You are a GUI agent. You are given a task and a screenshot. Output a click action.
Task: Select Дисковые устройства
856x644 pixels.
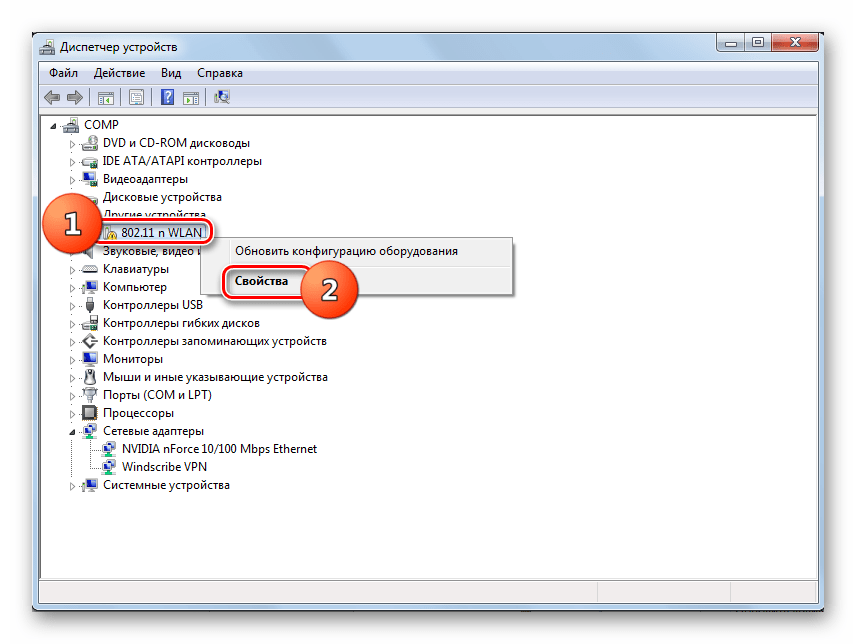[x=162, y=197]
